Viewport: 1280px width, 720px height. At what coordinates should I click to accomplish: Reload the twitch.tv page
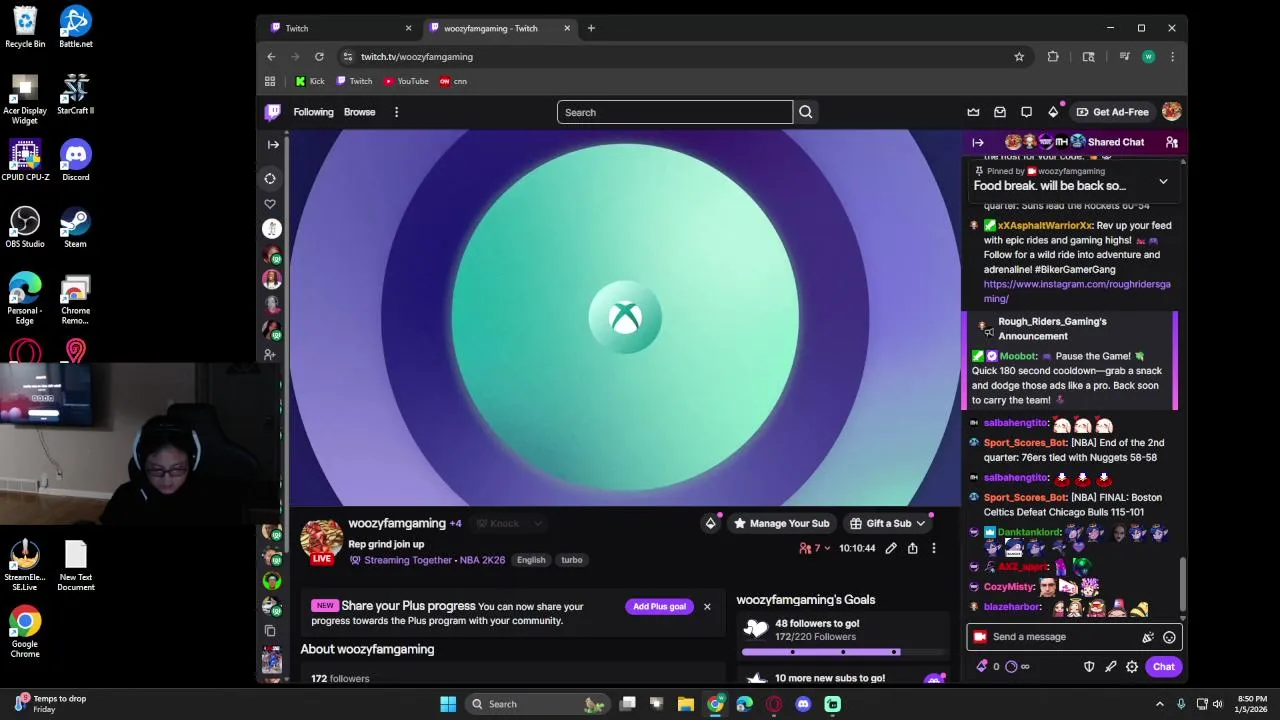pos(319,57)
